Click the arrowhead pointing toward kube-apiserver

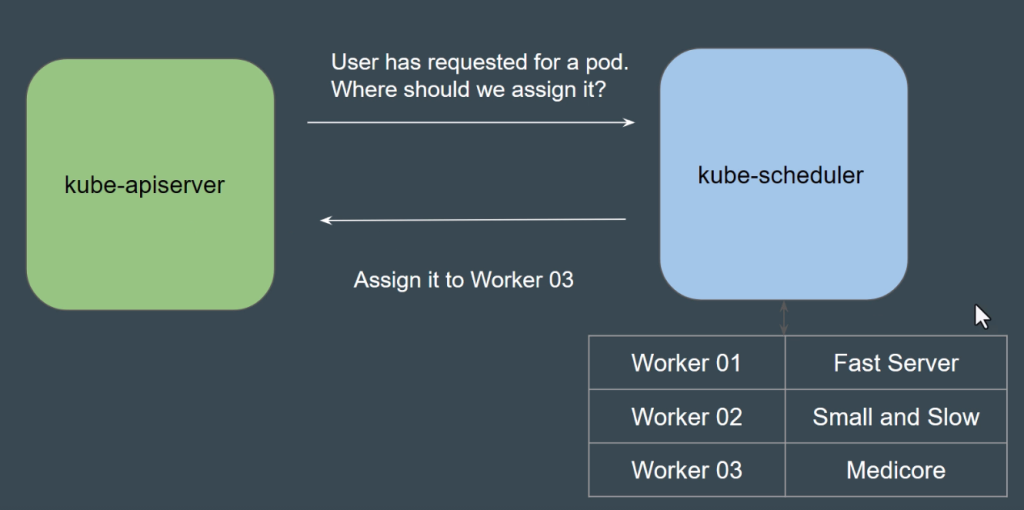click(326, 220)
